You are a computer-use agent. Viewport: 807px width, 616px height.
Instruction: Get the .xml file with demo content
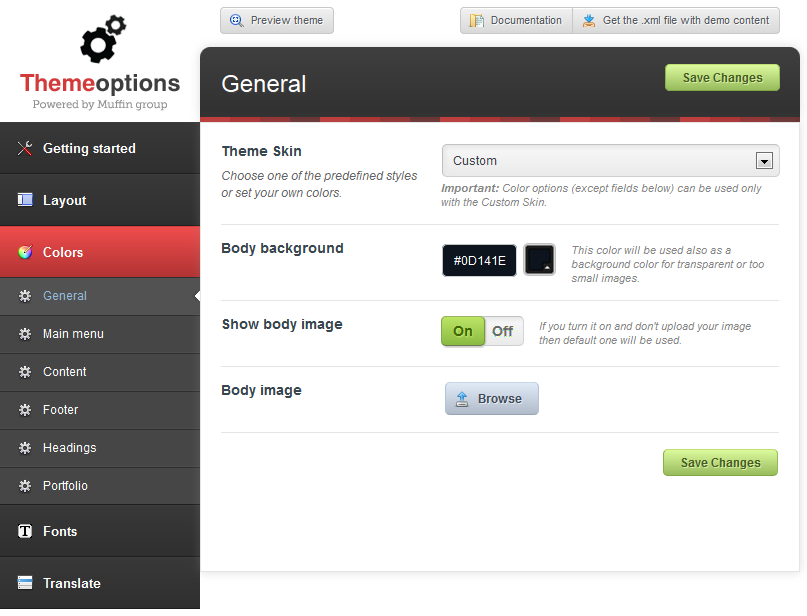(x=676, y=21)
